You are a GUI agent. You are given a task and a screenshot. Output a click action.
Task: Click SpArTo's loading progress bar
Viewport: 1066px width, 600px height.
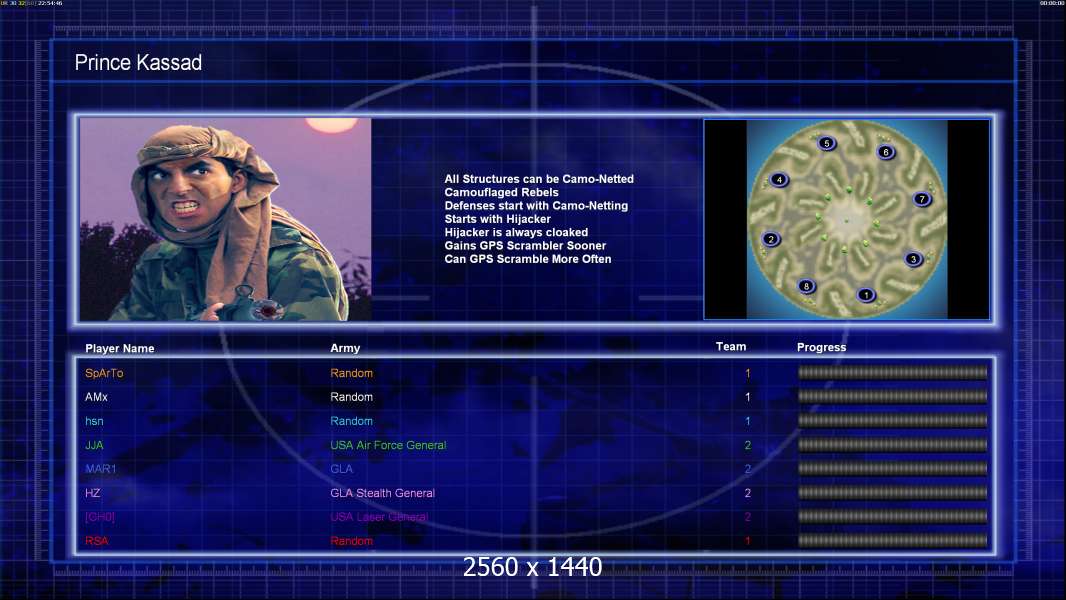coord(893,372)
